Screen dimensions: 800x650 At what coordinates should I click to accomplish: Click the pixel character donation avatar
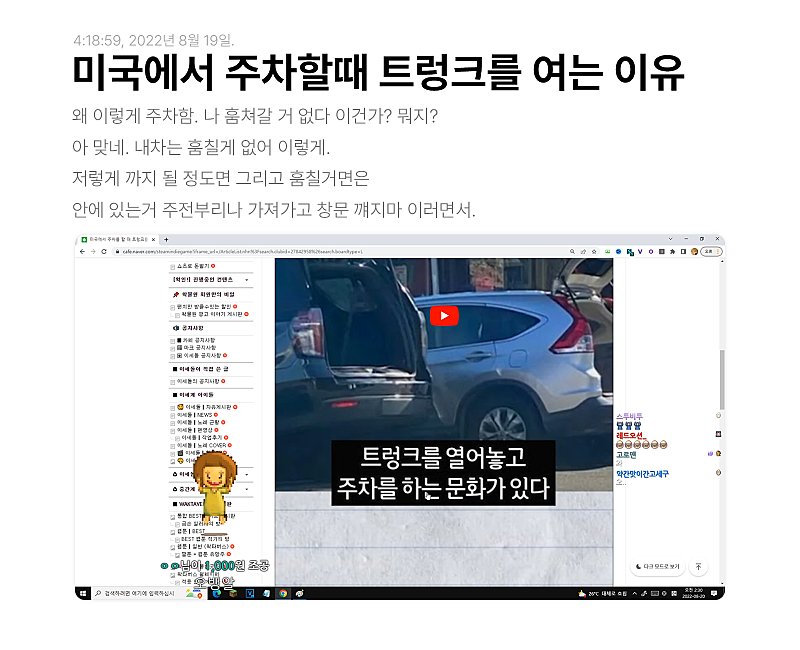(x=215, y=488)
